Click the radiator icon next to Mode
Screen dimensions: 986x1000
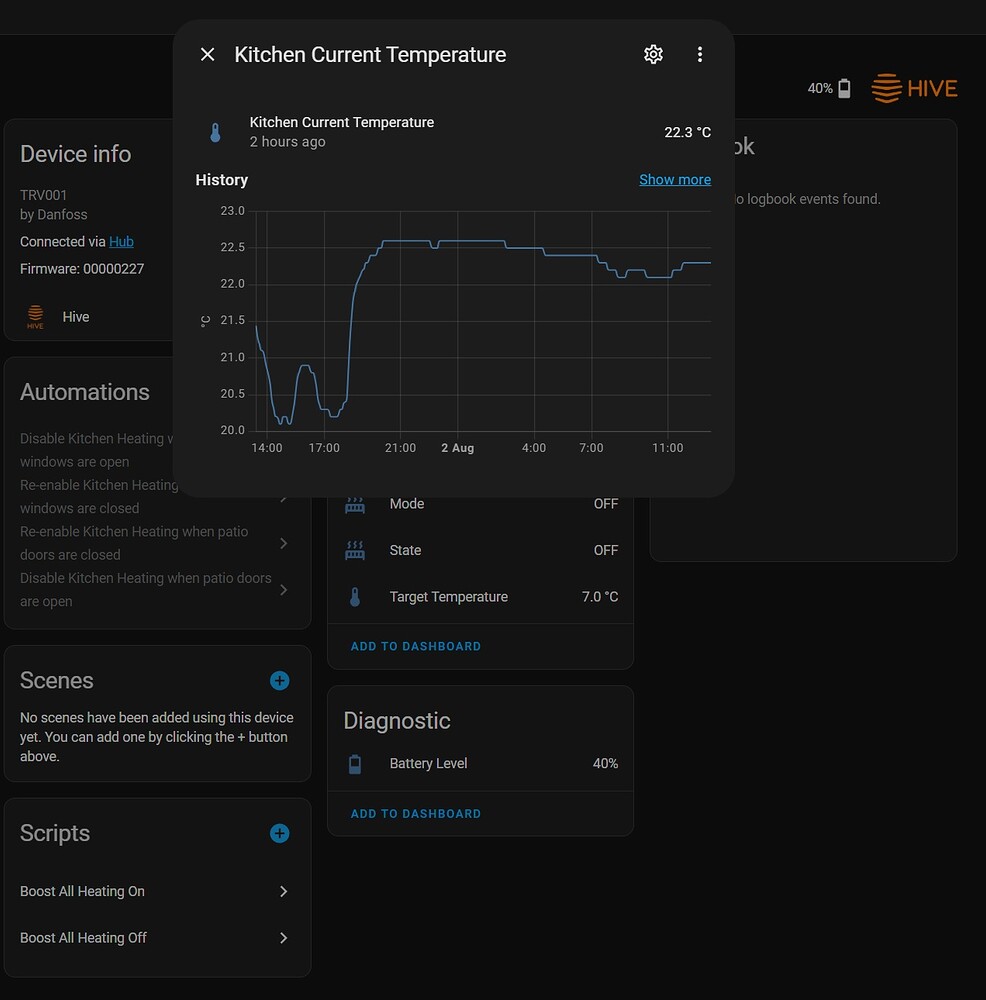click(x=354, y=503)
